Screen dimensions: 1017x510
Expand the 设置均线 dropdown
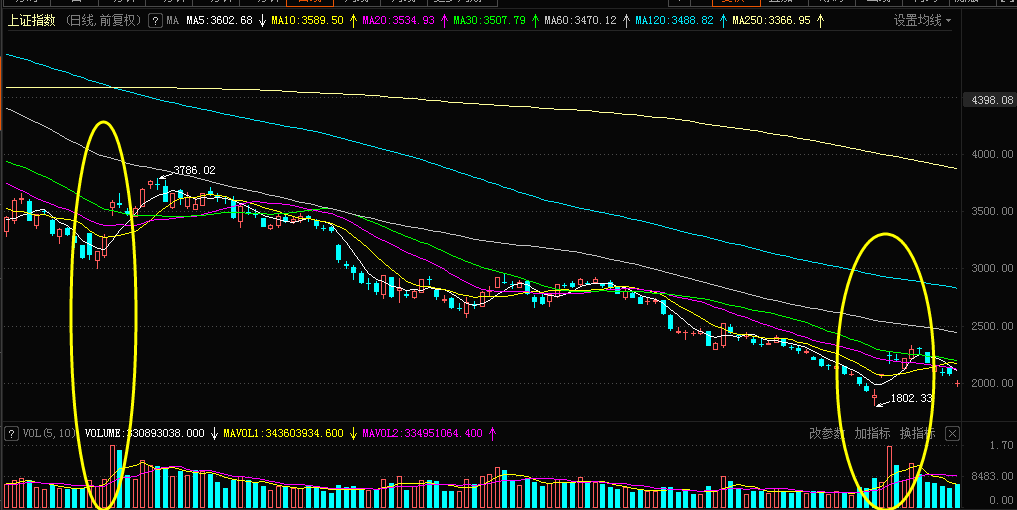[x=922, y=21]
